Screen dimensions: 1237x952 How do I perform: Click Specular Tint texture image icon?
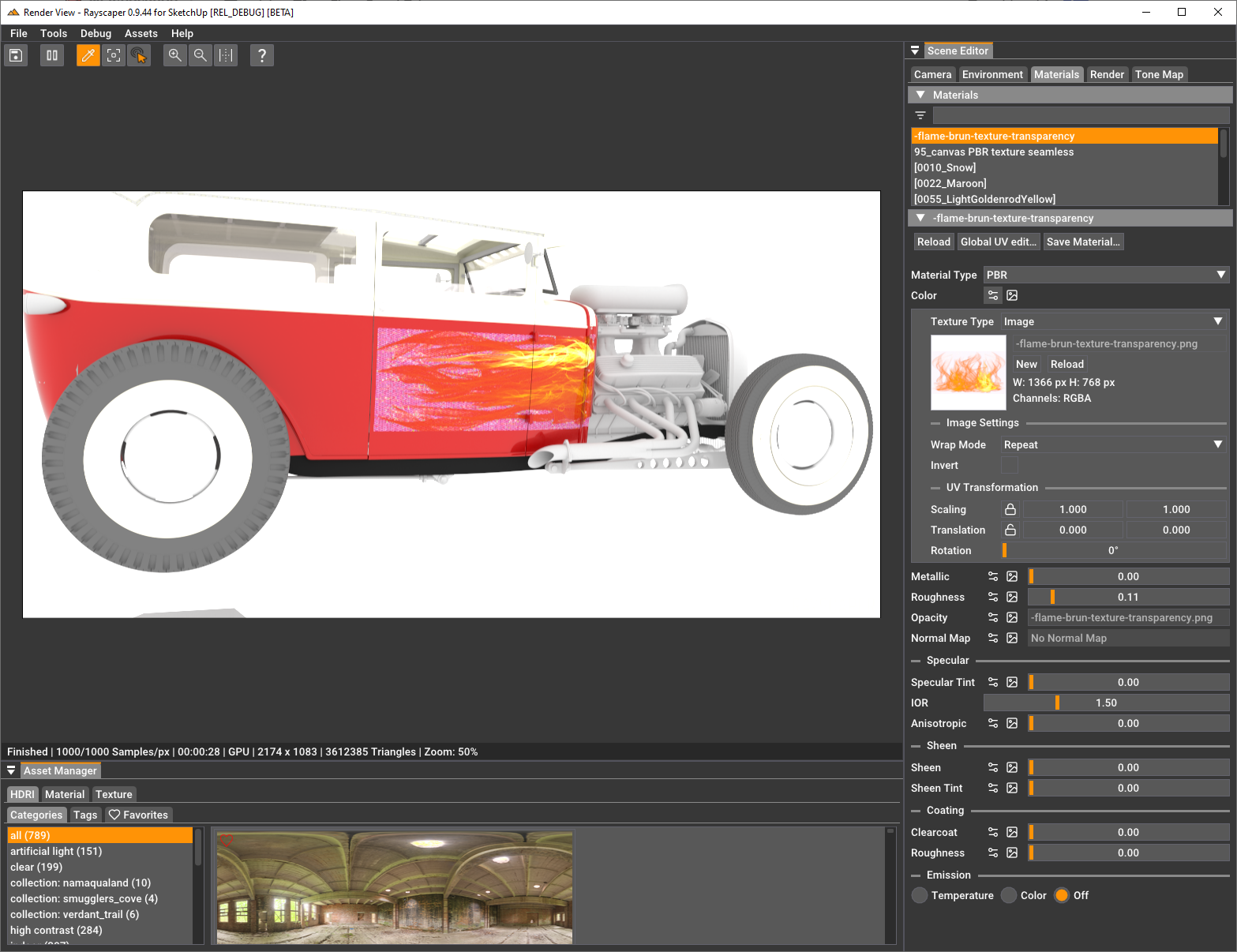[x=1012, y=682]
